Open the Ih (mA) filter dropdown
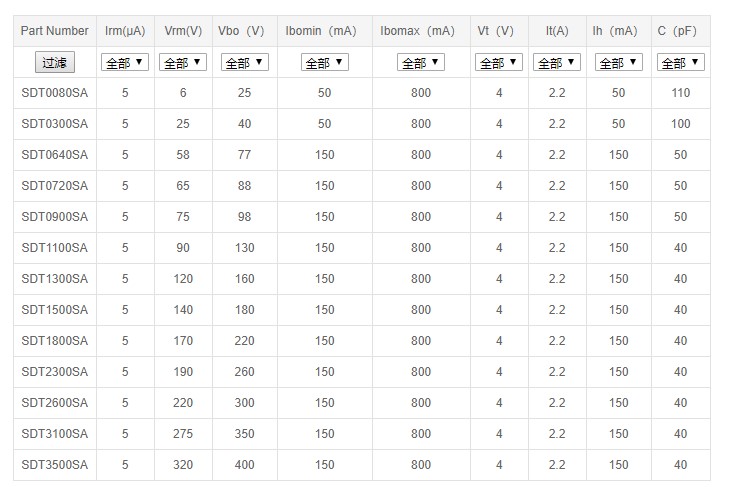The height and width of the screenshot is (487, 735). [x=618, y=62]
